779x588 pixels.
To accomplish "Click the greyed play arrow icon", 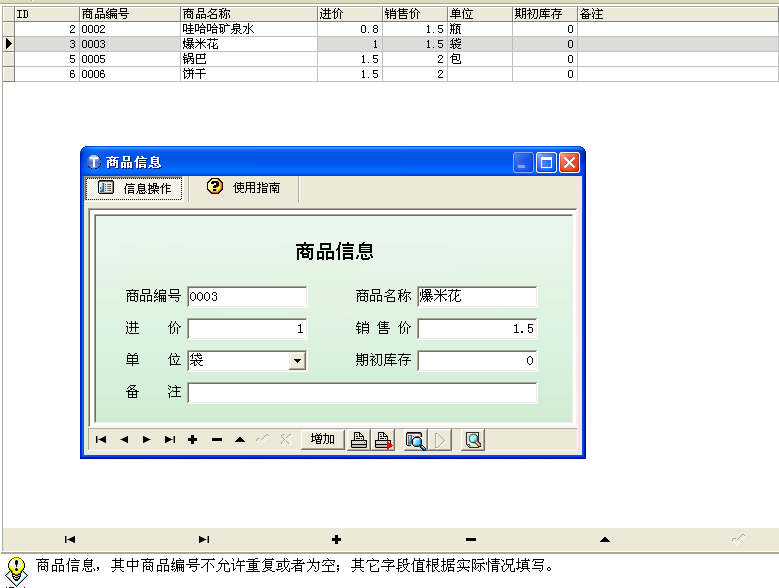I will coord(440,440).
